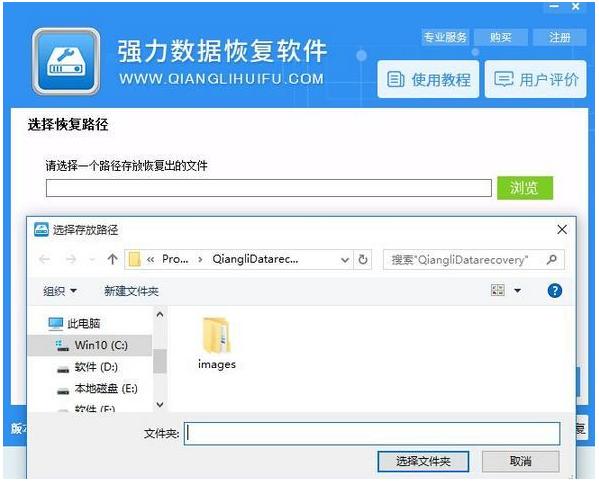Click the this-PC monitor icon
This screenshot has width=599, height=482.
click(56, 324)
